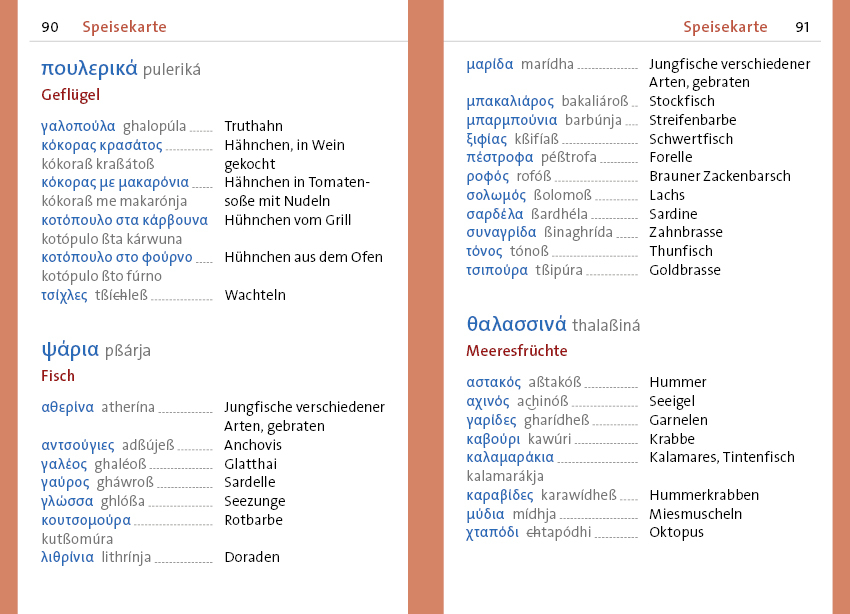This screenshot has height=614, width=850.
Task: Select the Greek word γλώσσα
Action: (x=67, y=501)
